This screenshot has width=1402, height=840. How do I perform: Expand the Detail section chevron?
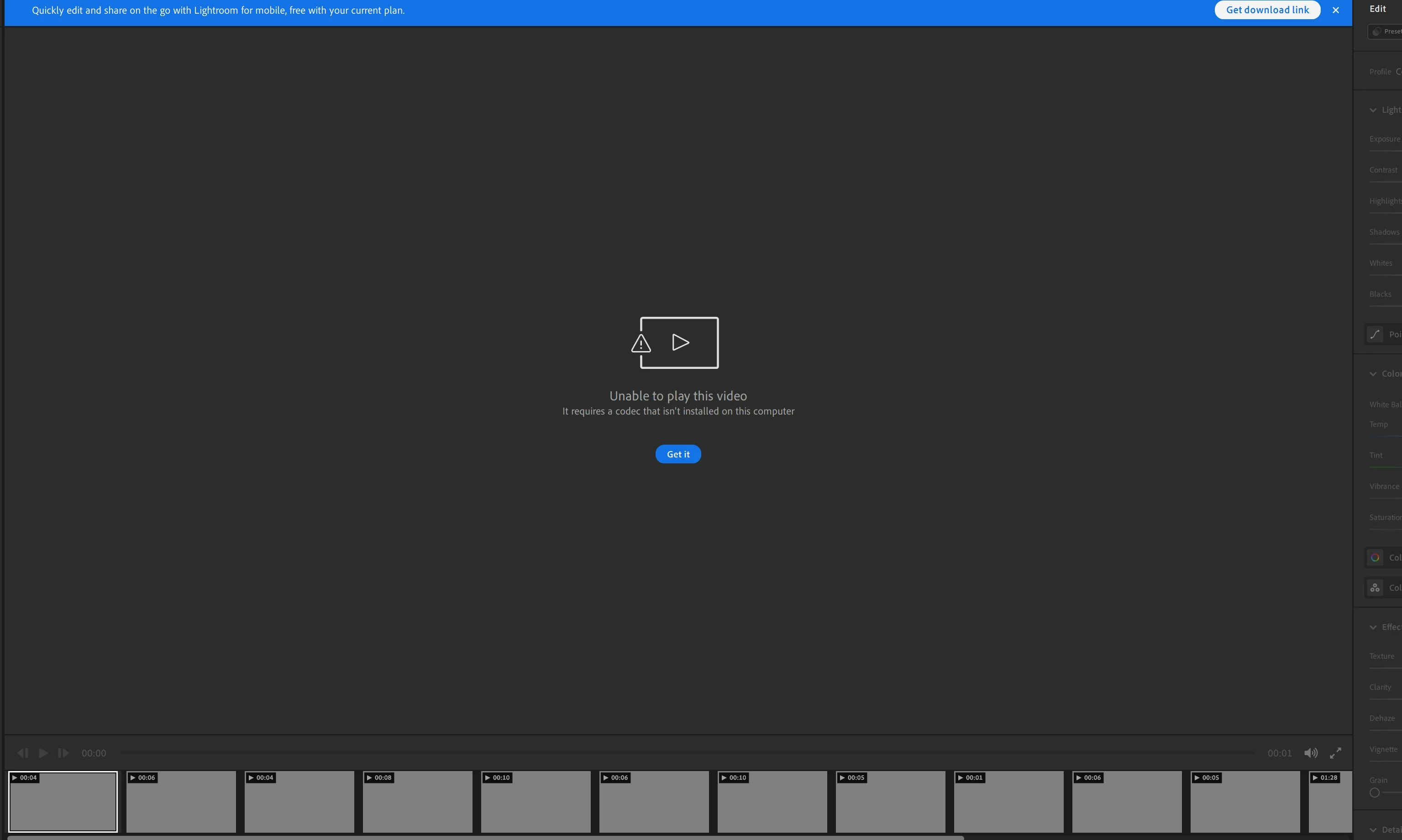[1373, 830]
